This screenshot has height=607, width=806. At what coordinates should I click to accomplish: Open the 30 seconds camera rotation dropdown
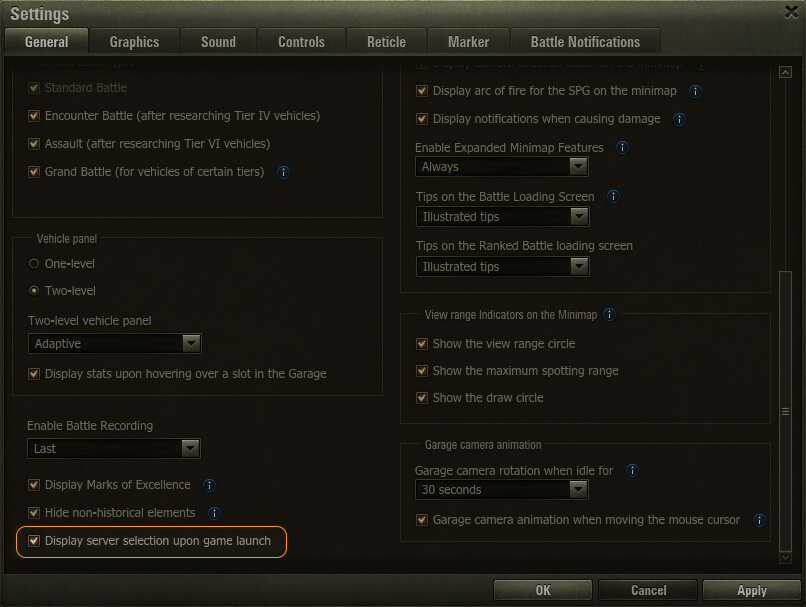[501, 490]
